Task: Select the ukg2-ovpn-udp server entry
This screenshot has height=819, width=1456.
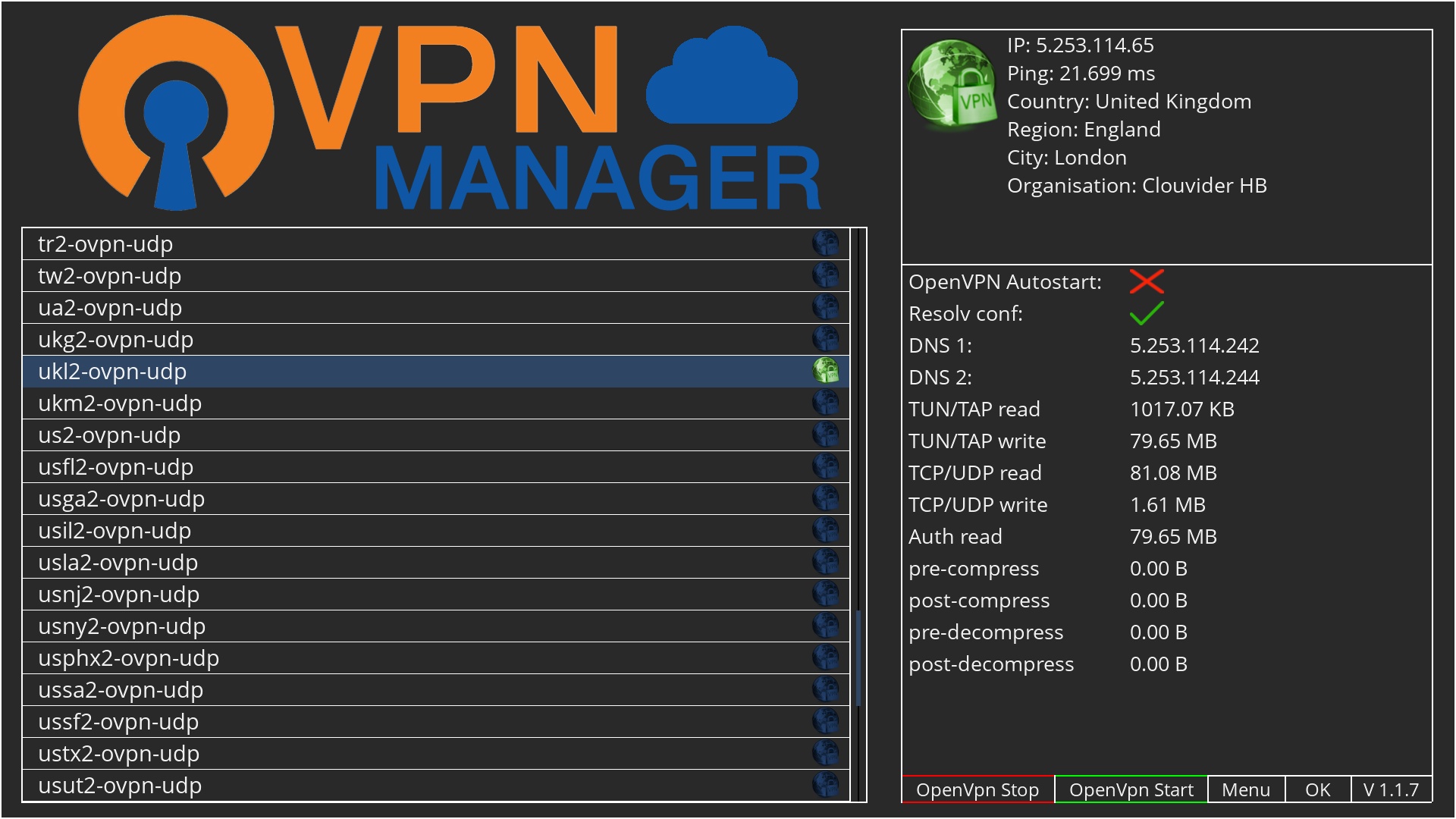Action: coord(436,340)
